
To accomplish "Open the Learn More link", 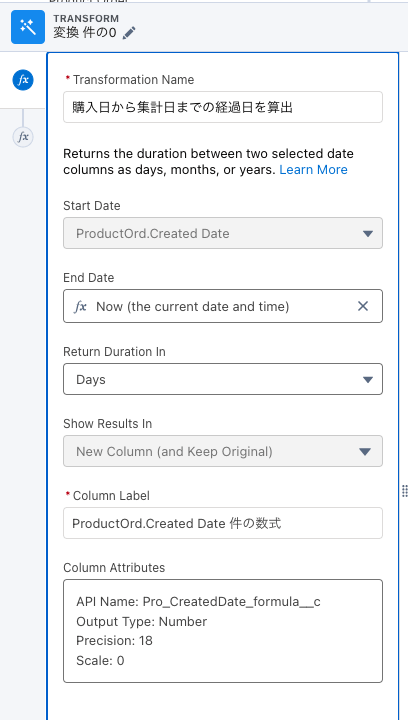I will tap(313, 170).
